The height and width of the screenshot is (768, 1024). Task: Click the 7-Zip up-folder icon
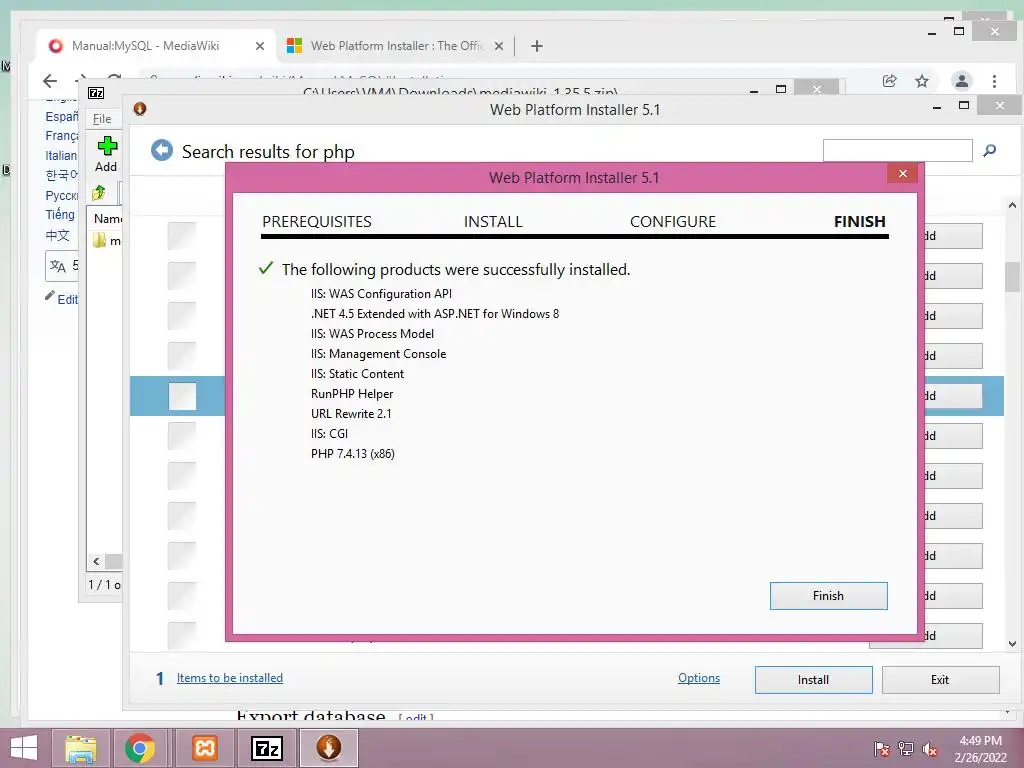click(x=99, y=193)
